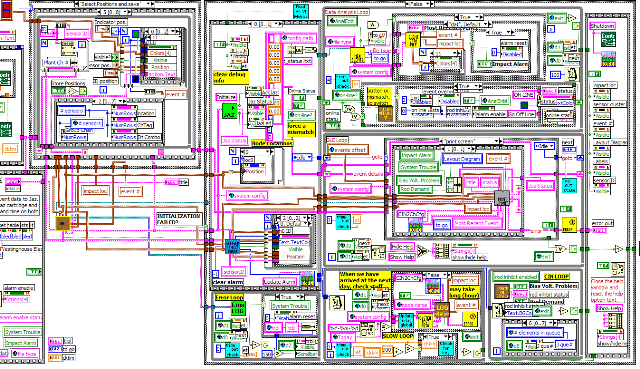Open the 'print screen' case selector dropdown
This screenshot has height=369, width=640.
(470, 141)
